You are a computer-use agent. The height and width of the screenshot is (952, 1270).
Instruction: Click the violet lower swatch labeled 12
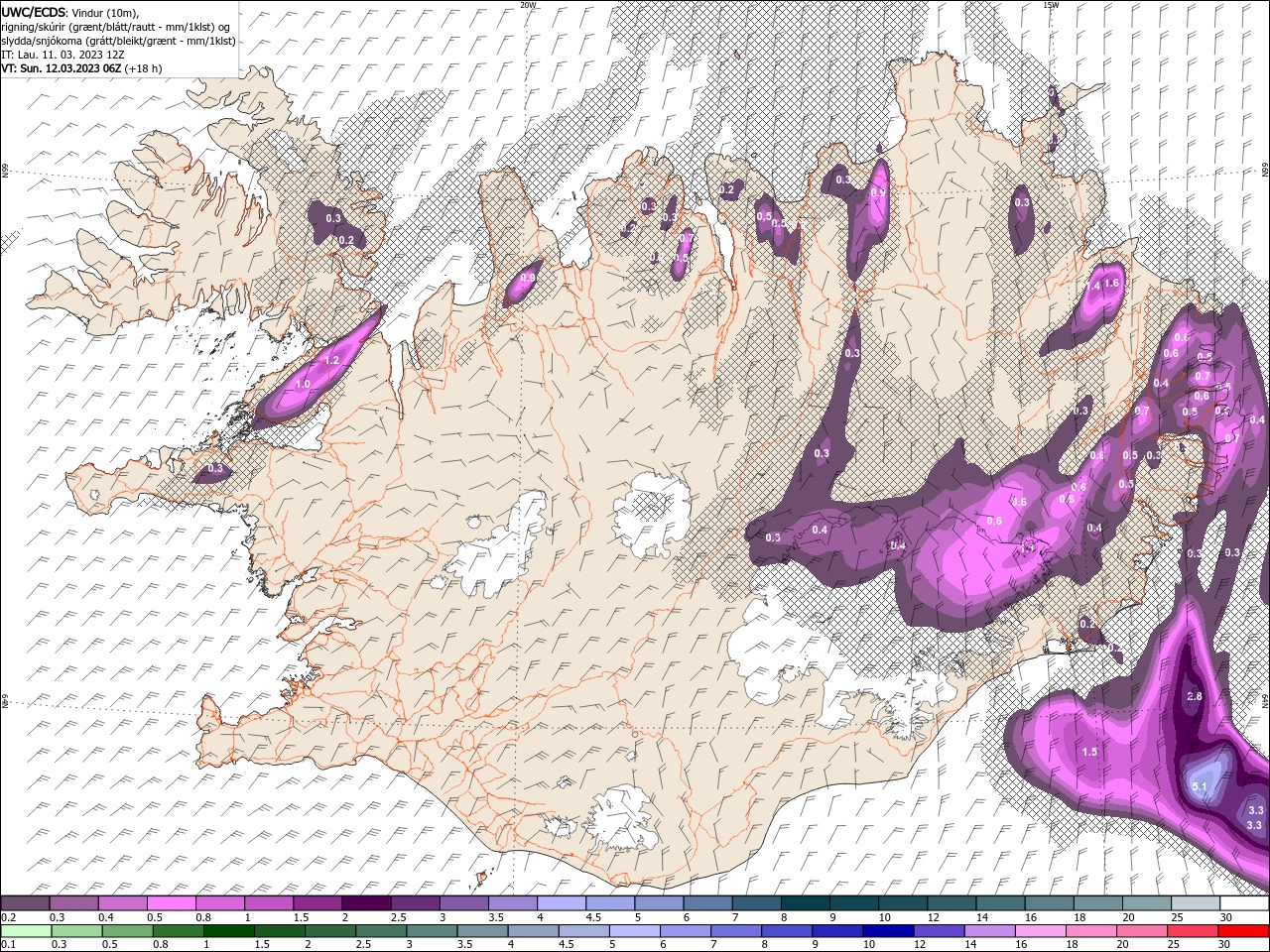(x=938, y=931)
